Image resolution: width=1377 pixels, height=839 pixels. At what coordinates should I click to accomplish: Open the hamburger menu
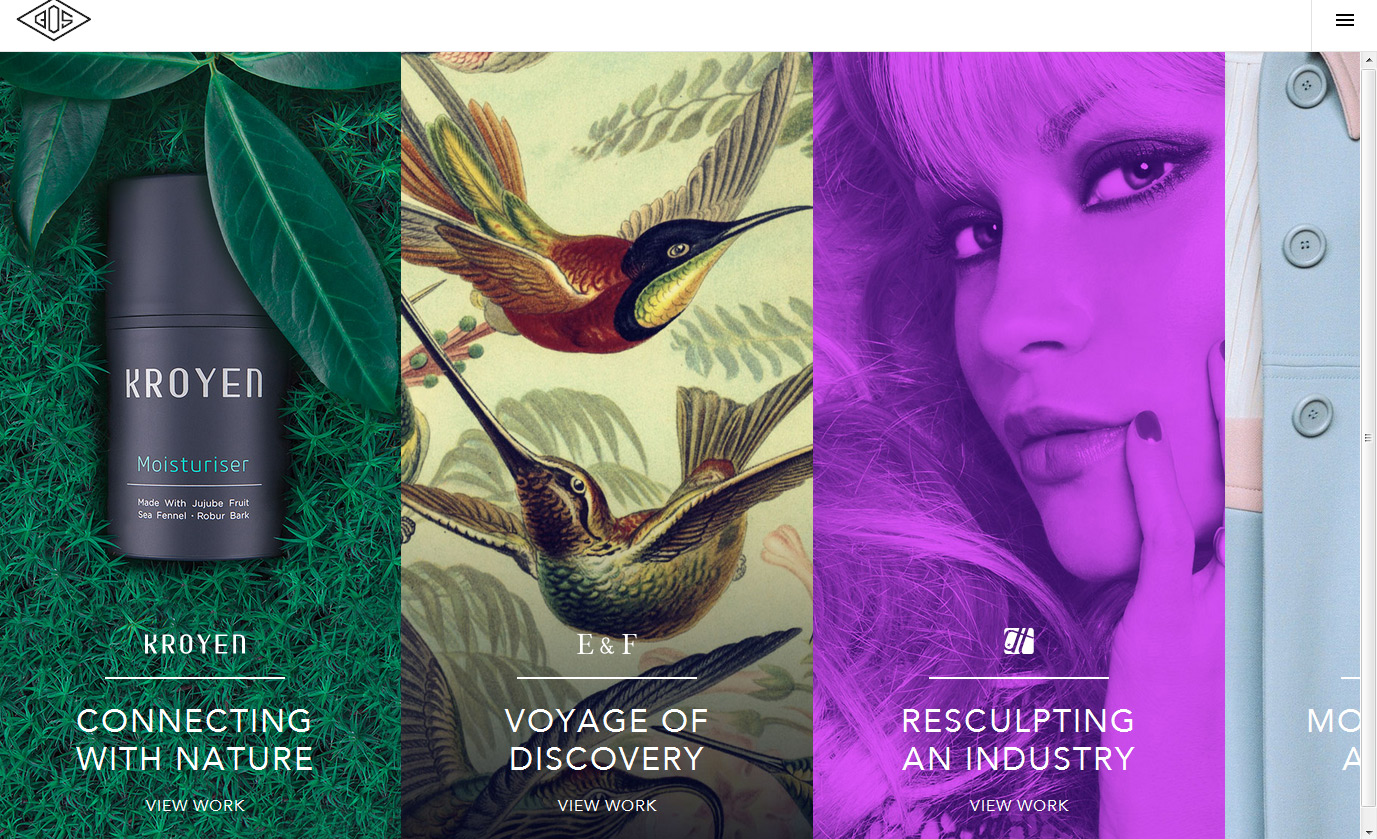pos(1344,20)
